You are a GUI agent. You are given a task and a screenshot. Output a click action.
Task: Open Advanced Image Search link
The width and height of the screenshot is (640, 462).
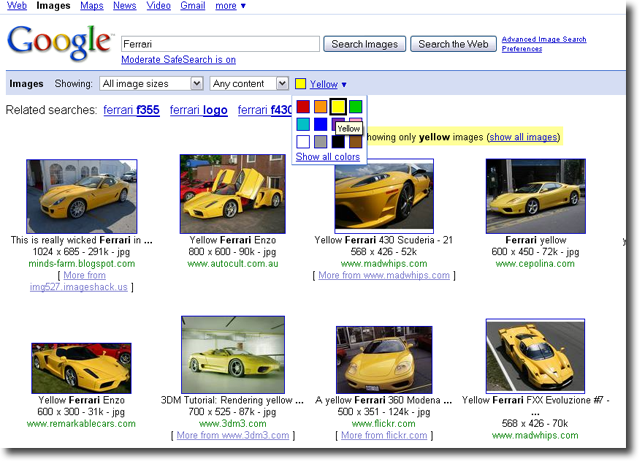point(544,39)
